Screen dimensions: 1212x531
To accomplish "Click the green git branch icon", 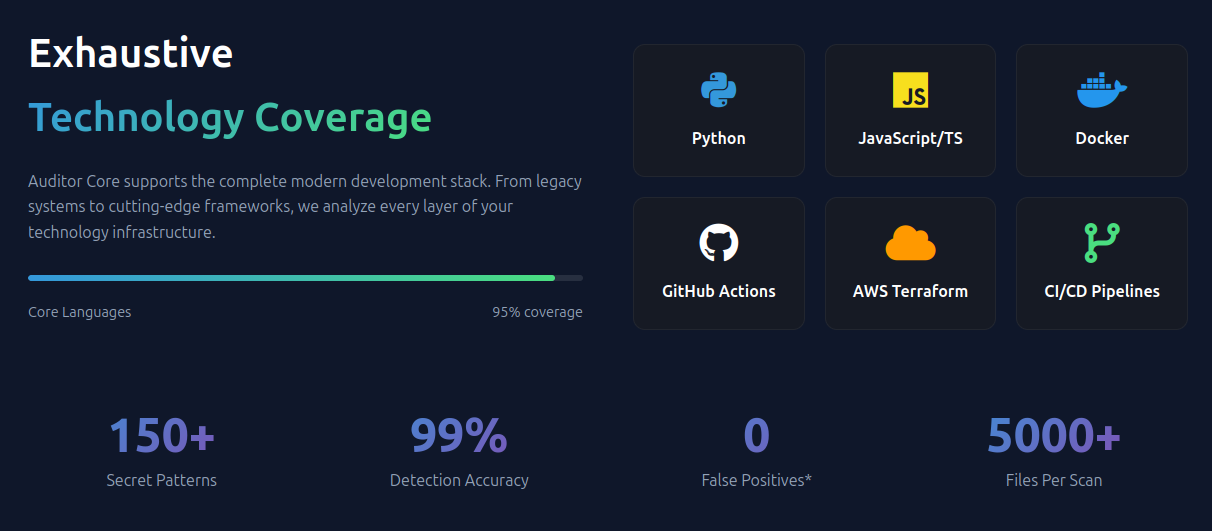I will coord(1102,243).
